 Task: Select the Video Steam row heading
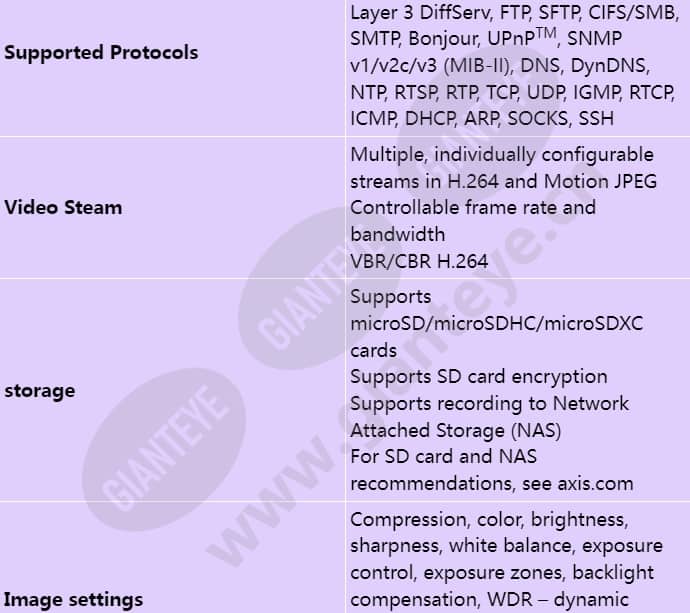[63, 208]
